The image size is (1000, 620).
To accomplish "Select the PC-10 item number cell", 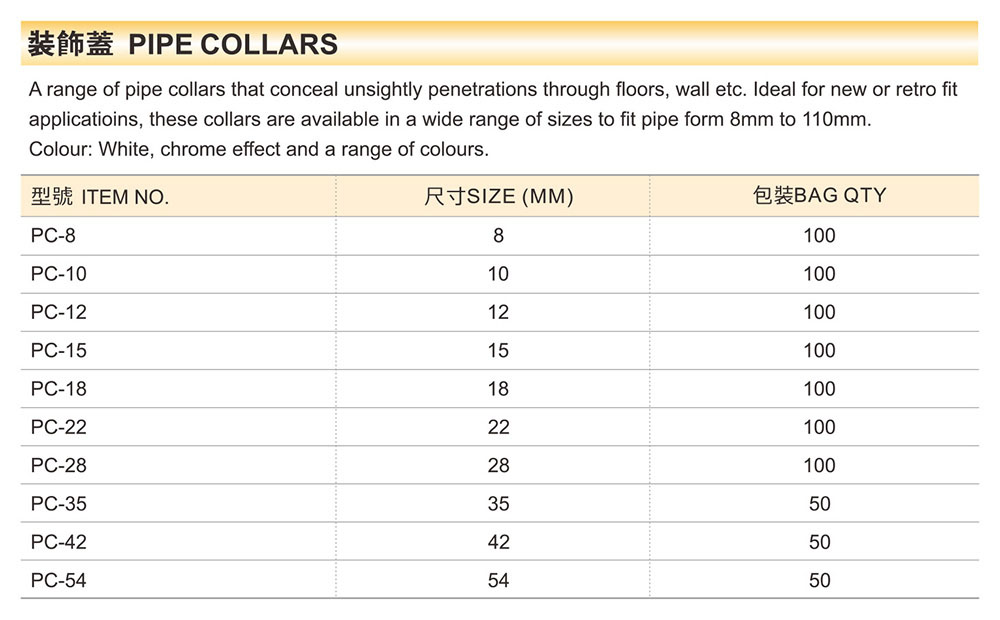I will (58, 274).
